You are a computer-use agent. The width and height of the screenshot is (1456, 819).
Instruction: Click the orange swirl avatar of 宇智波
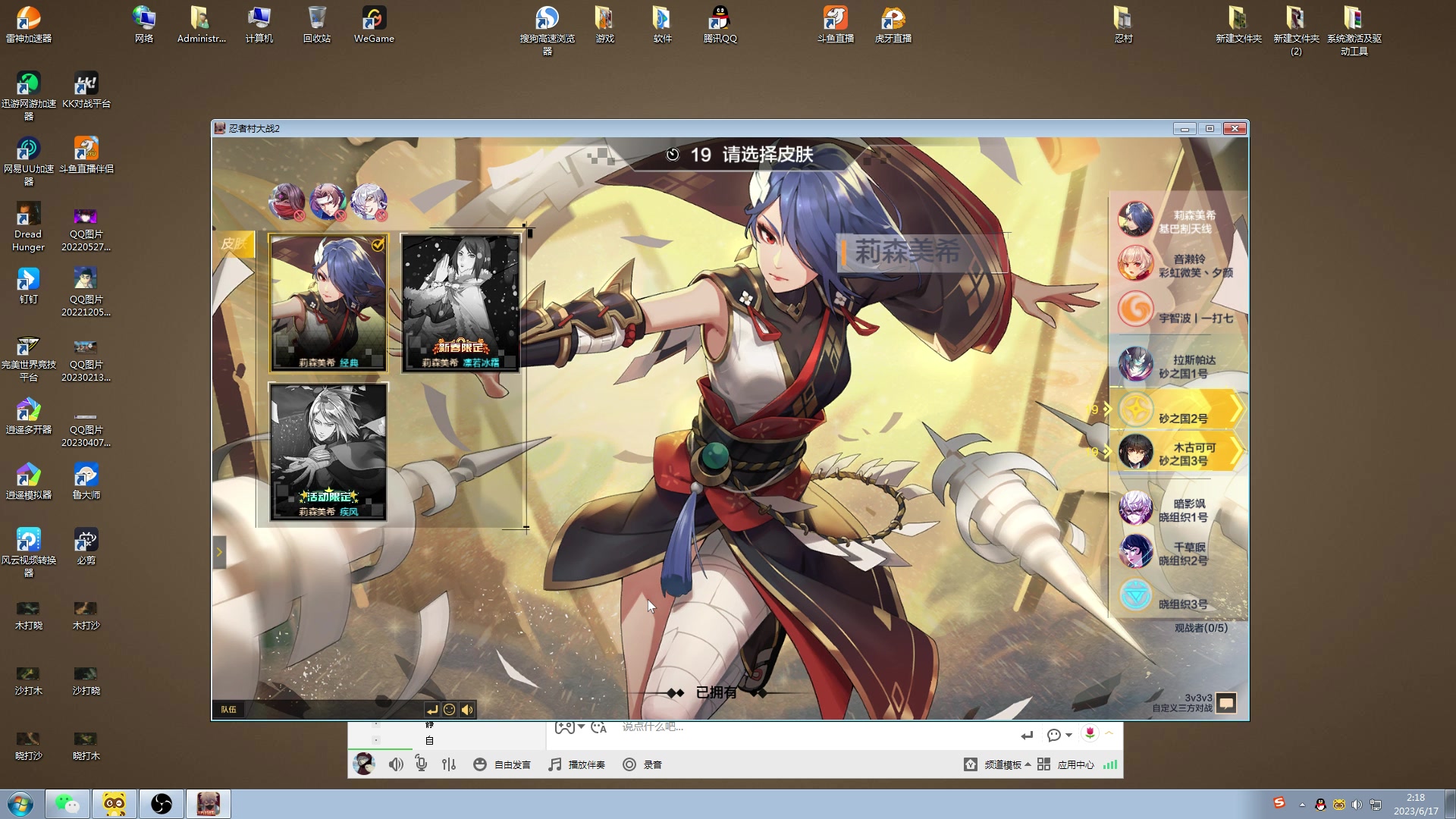click(1135, 309)
